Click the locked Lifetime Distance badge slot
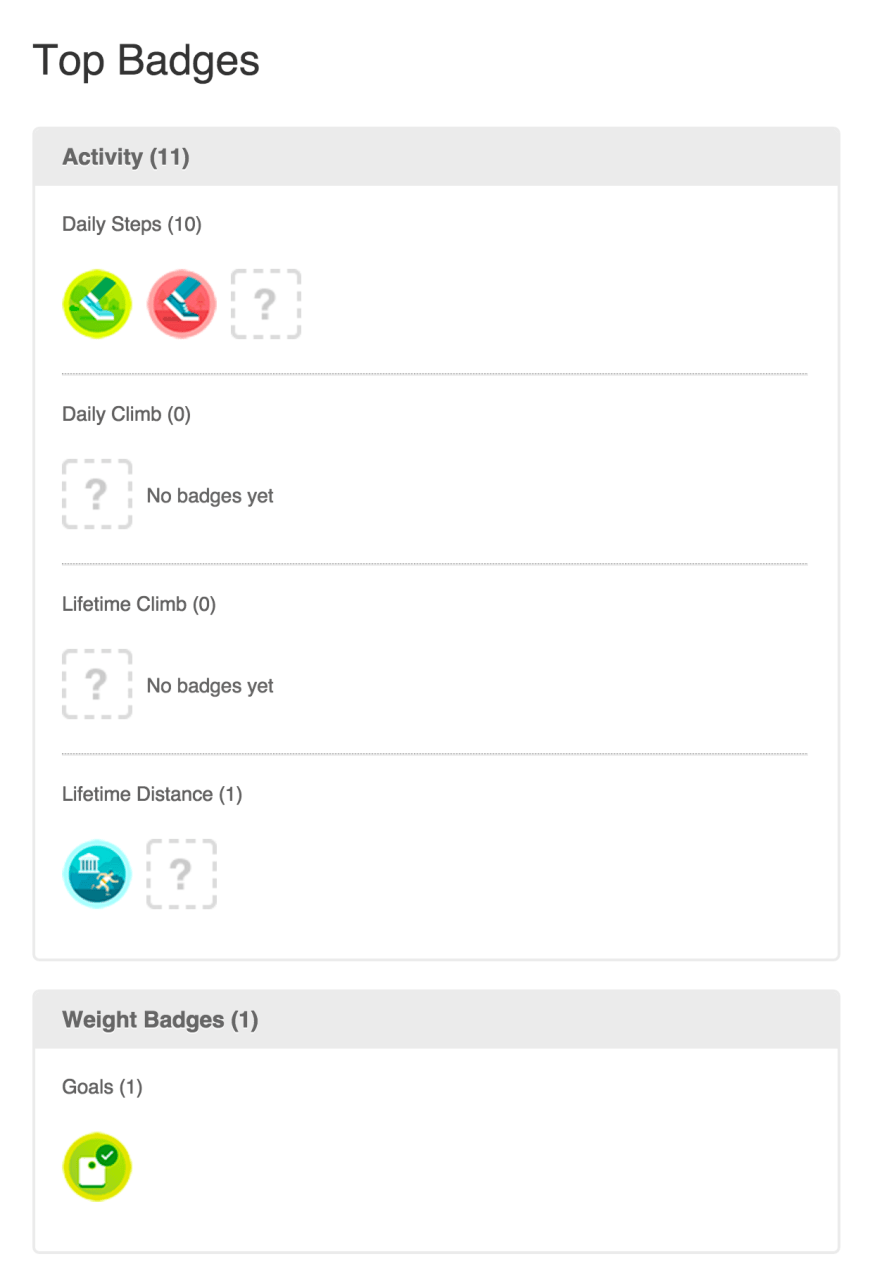This screenshot has height=1278, width=870. [181, 874]
